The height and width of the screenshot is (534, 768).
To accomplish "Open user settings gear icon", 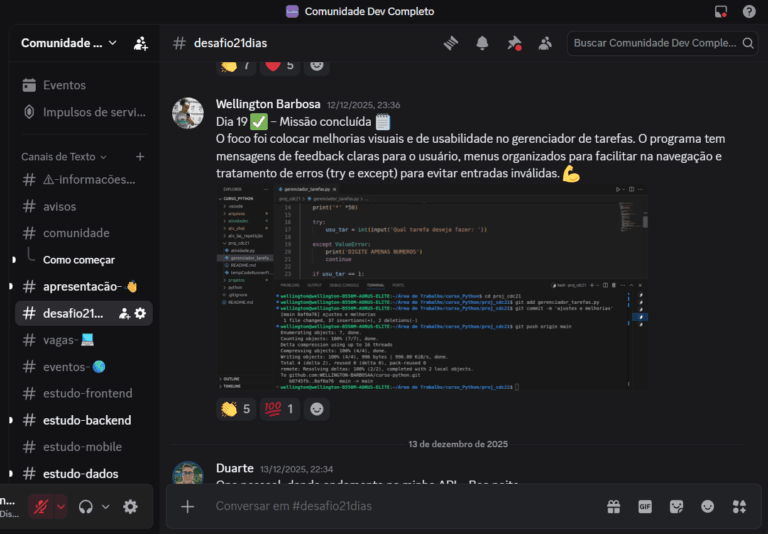I will pyautogui.click(x=130, y=507).
